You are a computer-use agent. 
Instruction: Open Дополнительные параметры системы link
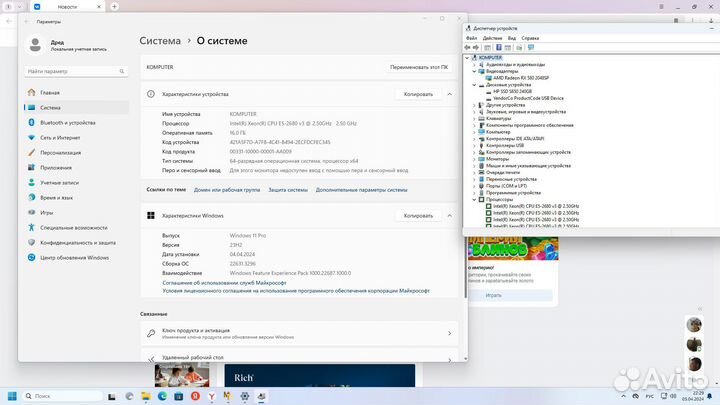(x=361, y=190)
